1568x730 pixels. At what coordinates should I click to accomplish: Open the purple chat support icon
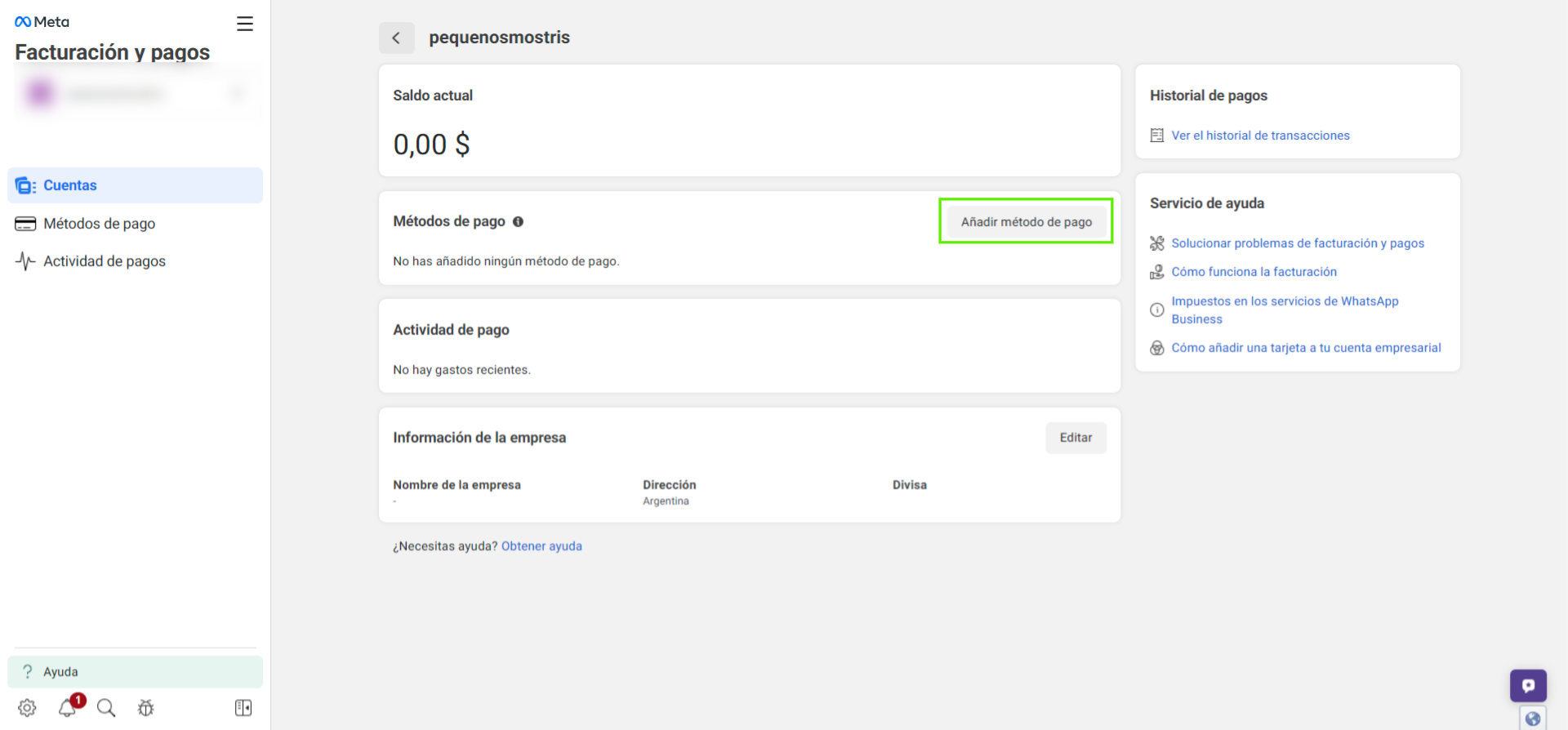coord(1527,685)
